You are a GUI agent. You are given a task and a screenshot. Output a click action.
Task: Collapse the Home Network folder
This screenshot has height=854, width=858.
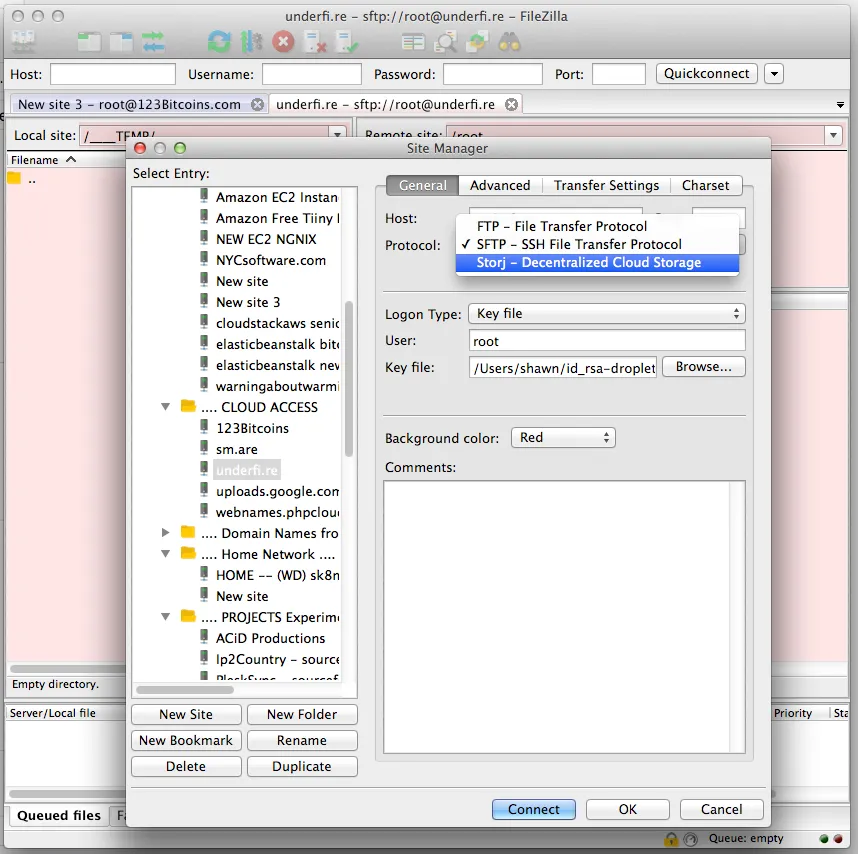coord(165,554)
